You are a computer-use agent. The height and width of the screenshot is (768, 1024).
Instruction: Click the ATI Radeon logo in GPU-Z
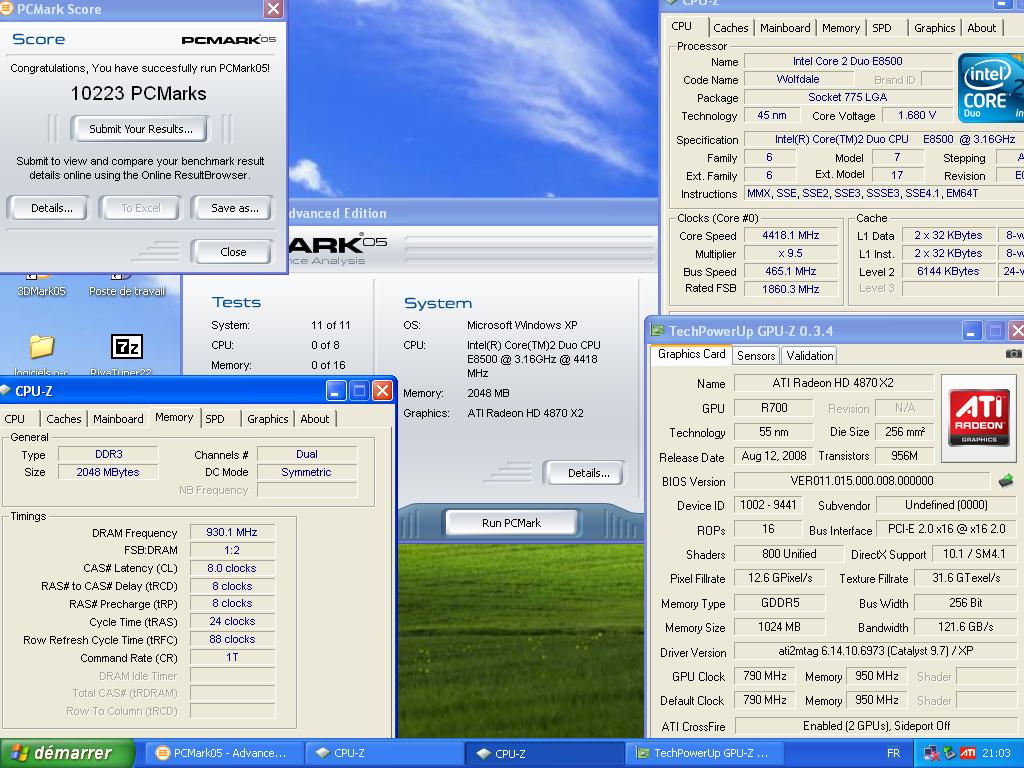[x=978, y=417]
